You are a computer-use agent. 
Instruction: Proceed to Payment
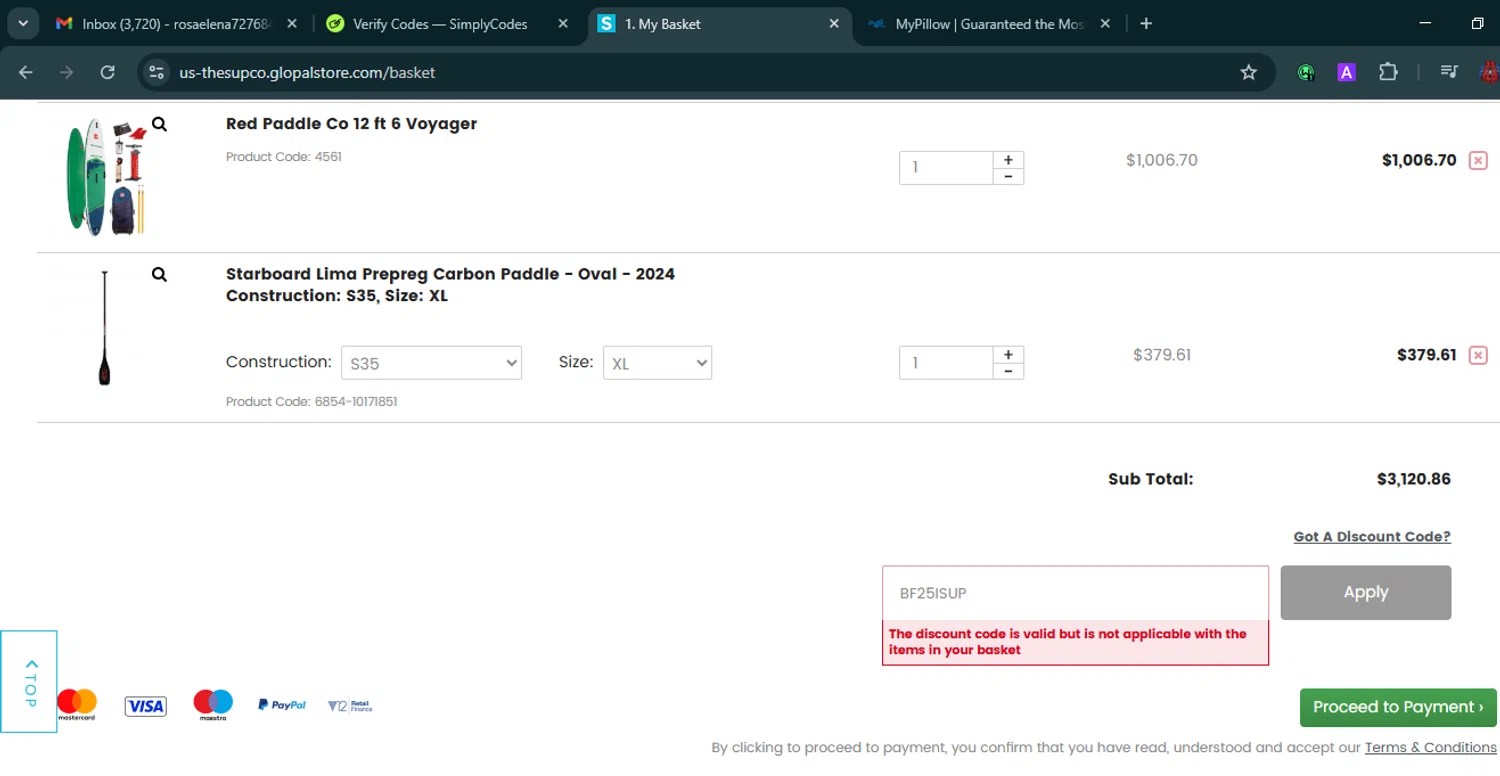(x=1398, y=707)
